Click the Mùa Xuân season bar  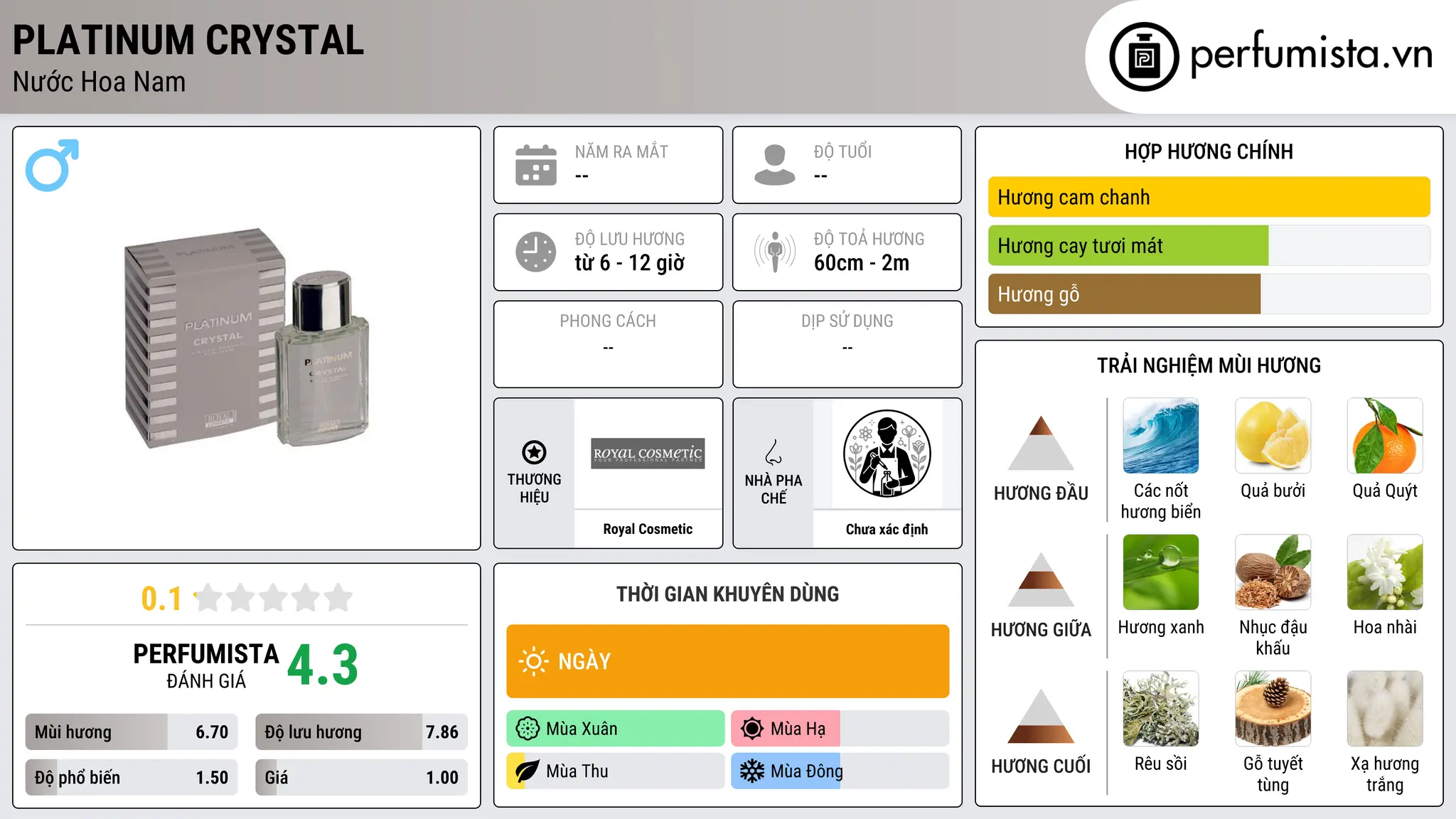[x=616, y=729]
